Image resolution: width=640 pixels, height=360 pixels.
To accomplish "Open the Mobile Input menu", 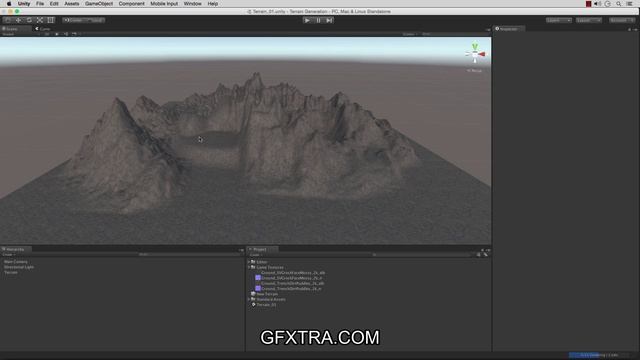I will click(164, 4).
